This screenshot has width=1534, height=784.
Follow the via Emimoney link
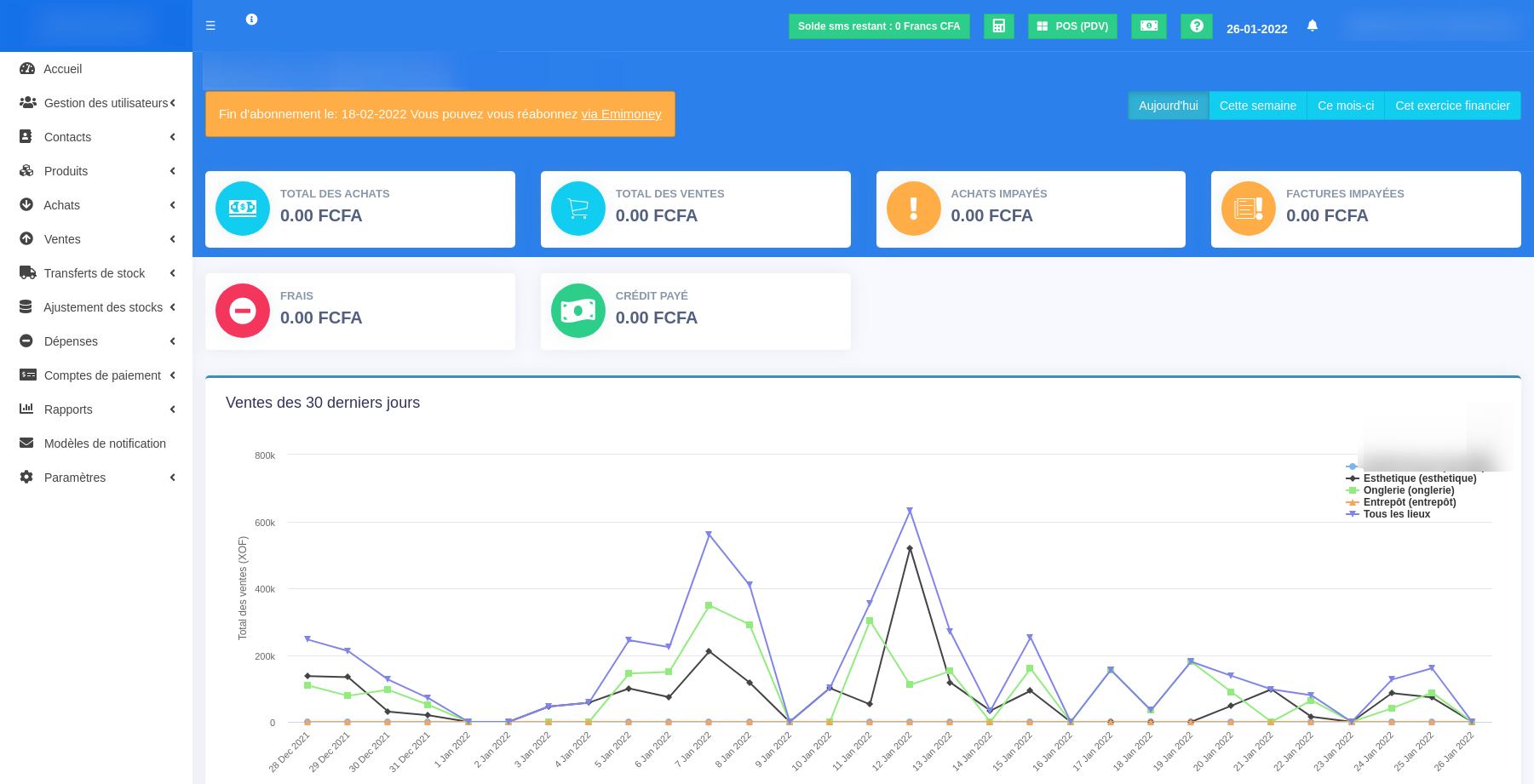pos(621,114)
